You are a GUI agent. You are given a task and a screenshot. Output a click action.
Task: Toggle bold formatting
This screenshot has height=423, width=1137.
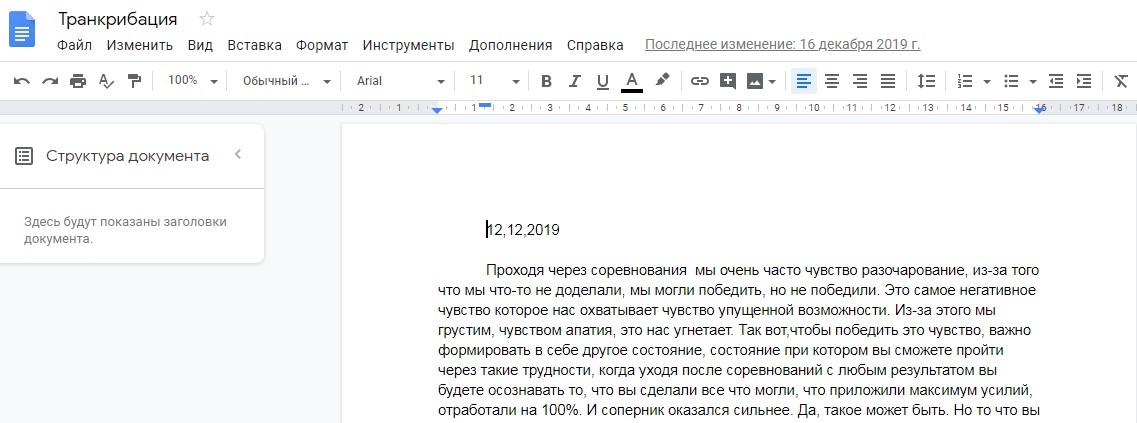click(x=547, y=81)
